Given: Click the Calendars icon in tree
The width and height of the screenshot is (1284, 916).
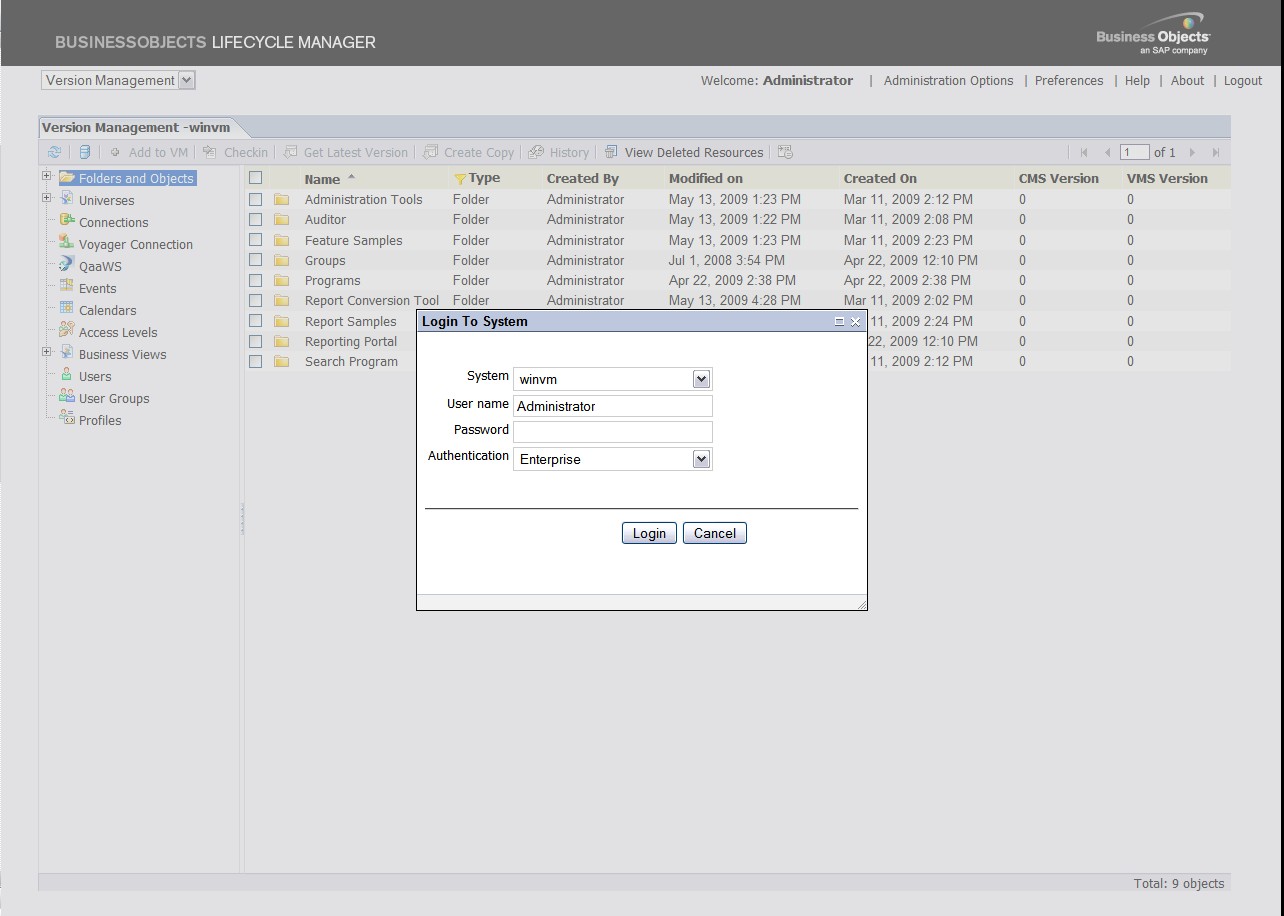Looking at the screenshot, I should pos(66,308).
